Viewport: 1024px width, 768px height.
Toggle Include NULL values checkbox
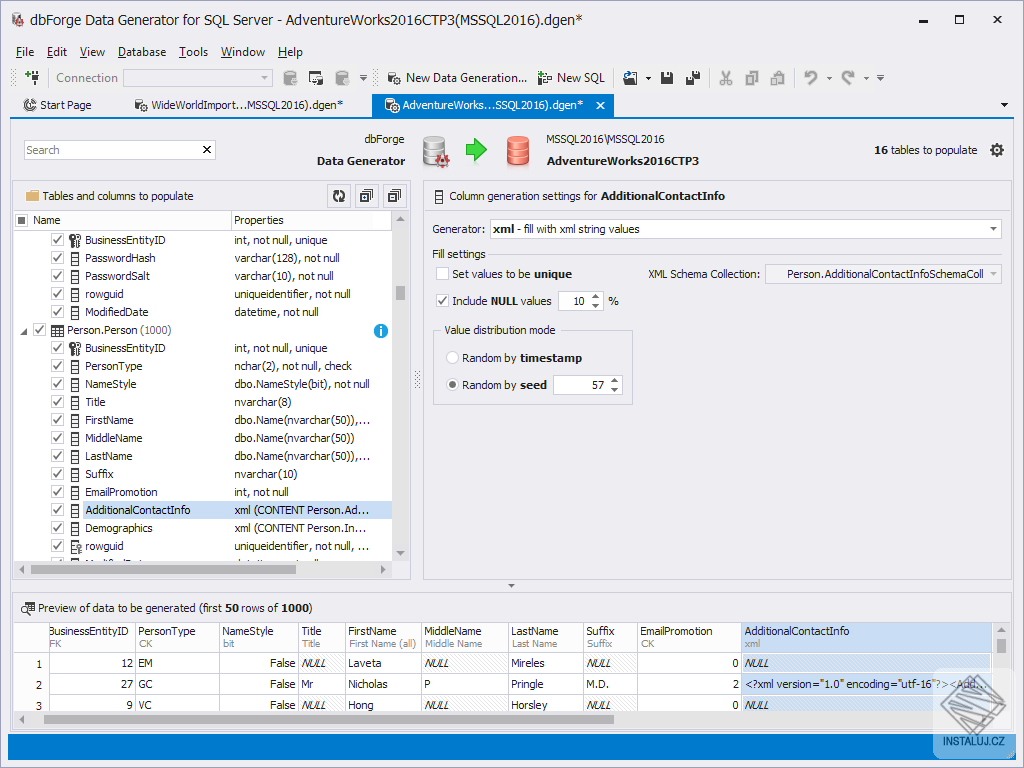click(x=443, y=300)
